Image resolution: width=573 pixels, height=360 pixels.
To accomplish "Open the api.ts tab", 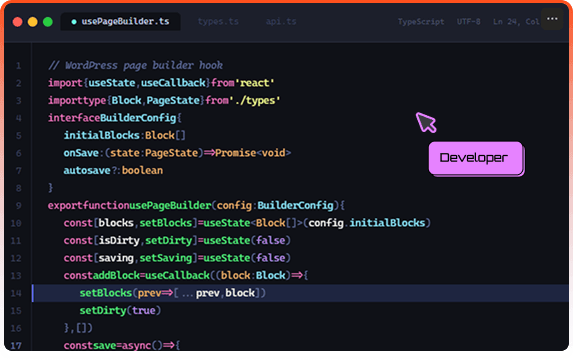I will [281, 22].
